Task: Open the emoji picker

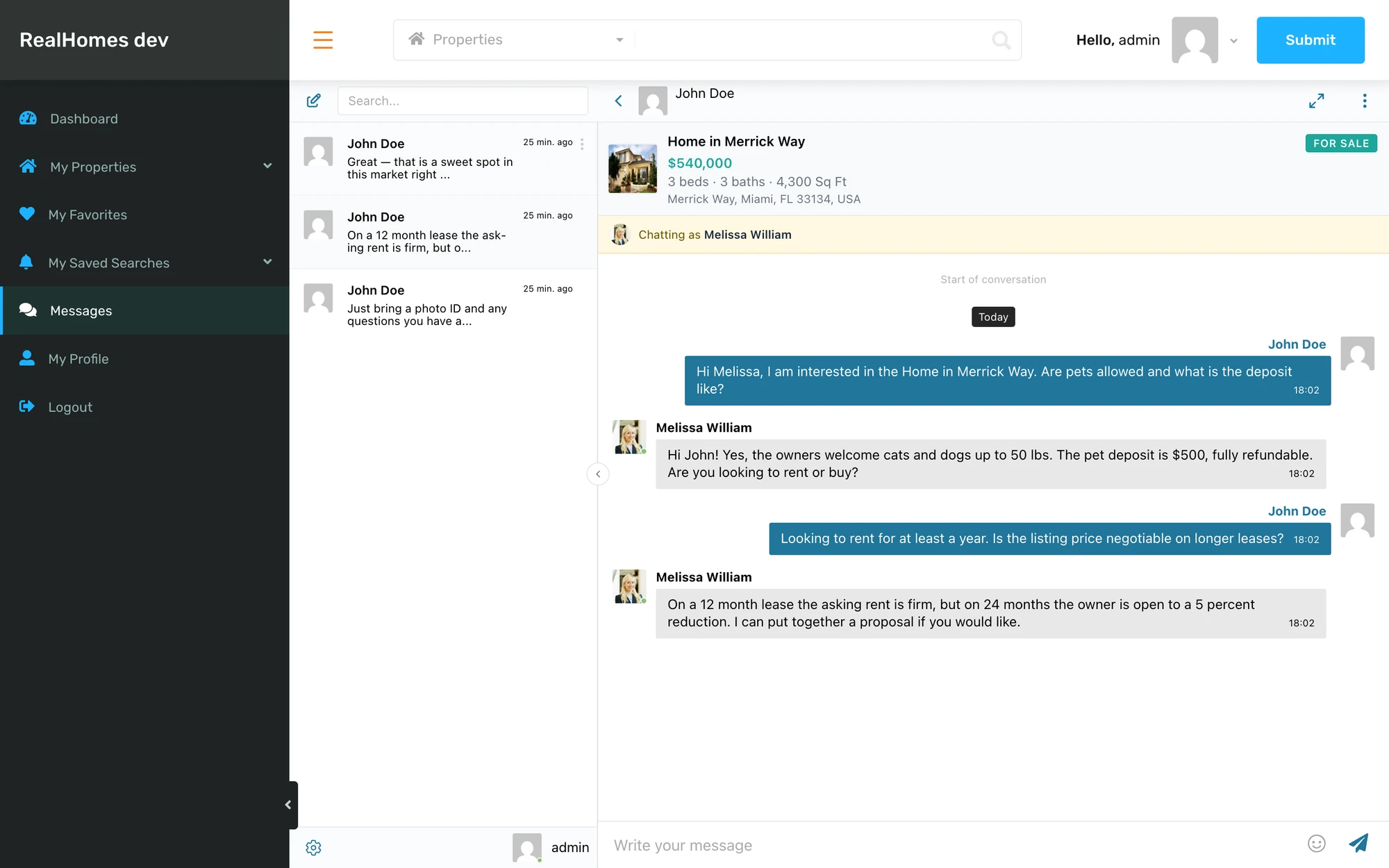Action: (x=1316, y=843)
